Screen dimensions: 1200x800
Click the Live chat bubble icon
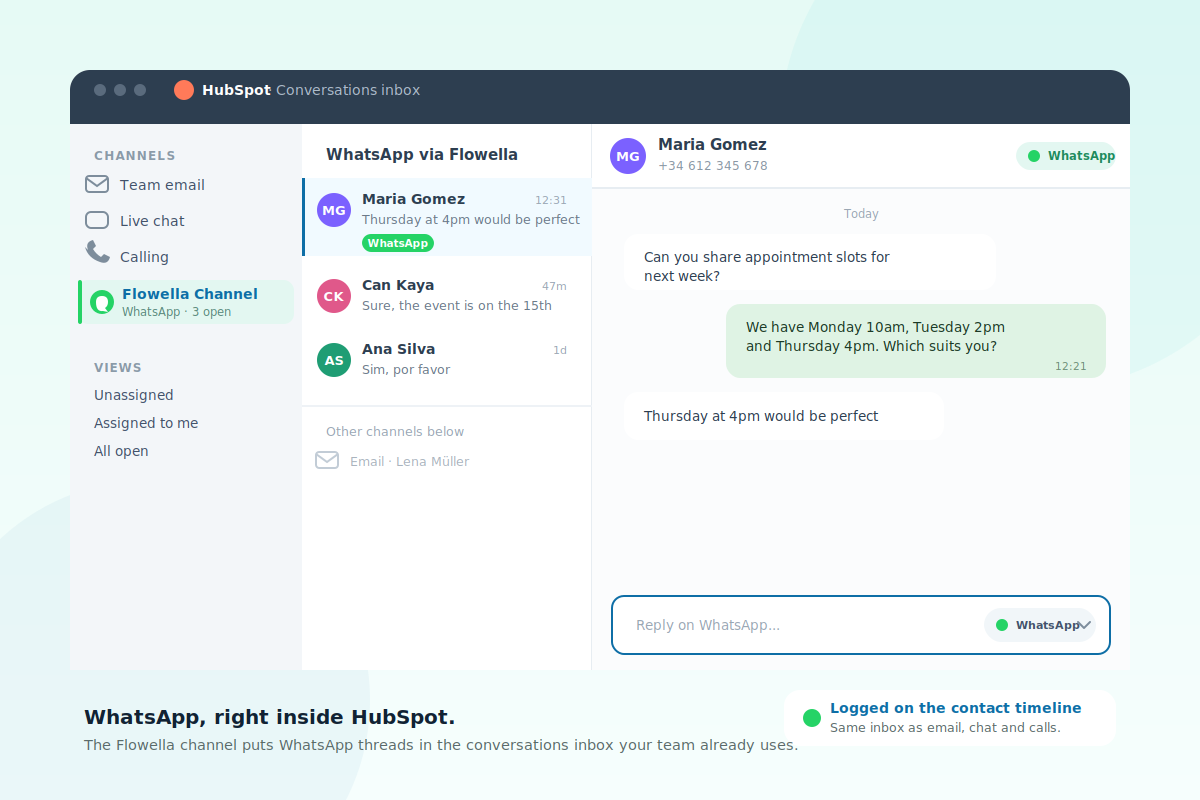(97, 220)
